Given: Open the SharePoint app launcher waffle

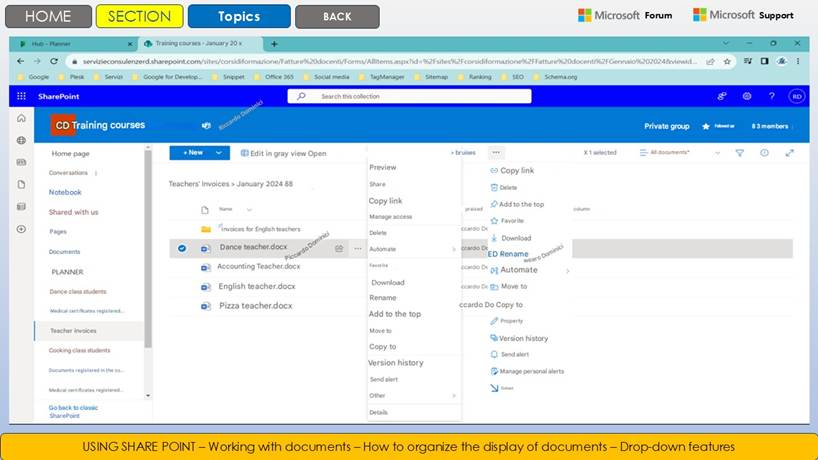Looking at the screenshot, I should click(x=22, y=96).
